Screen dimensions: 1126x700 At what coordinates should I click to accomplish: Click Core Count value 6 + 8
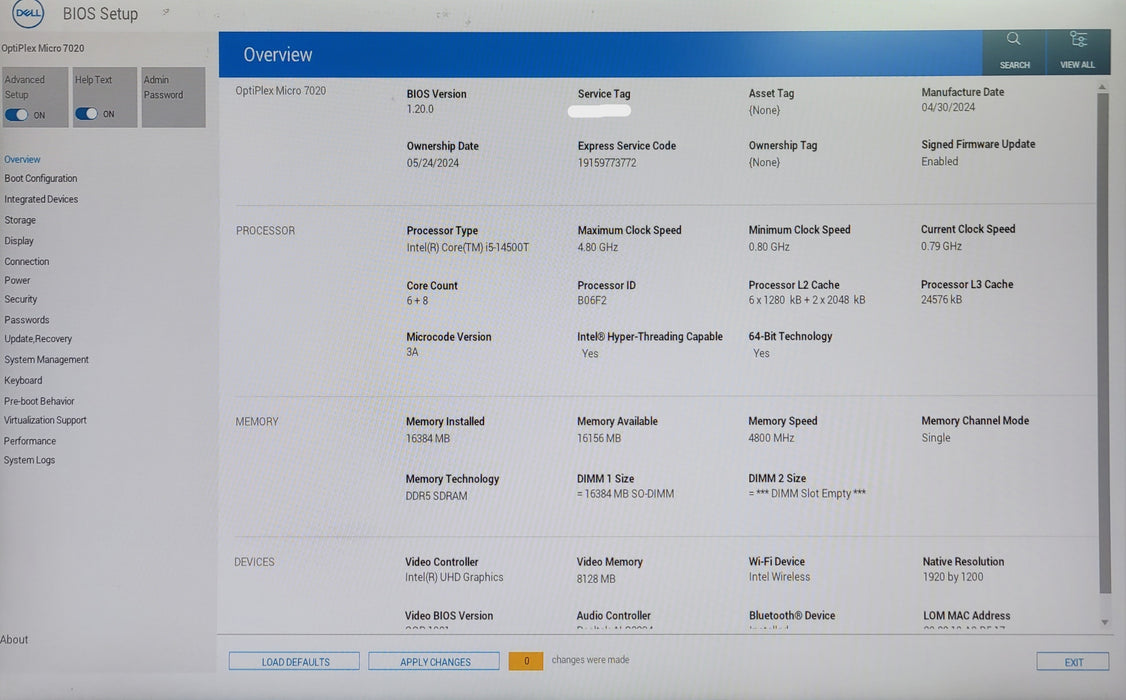(417, 300)
